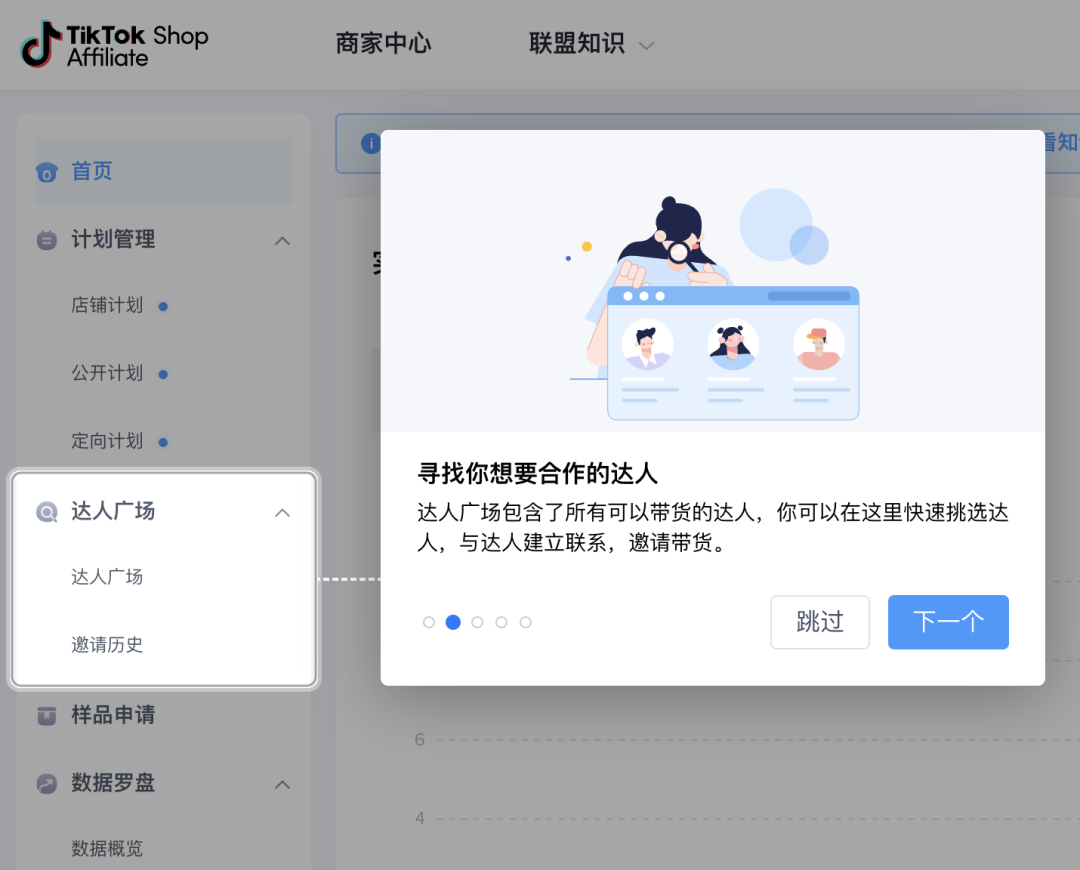Click the 跳过 skip button
Screen dimensions: 1080x870
819,622
